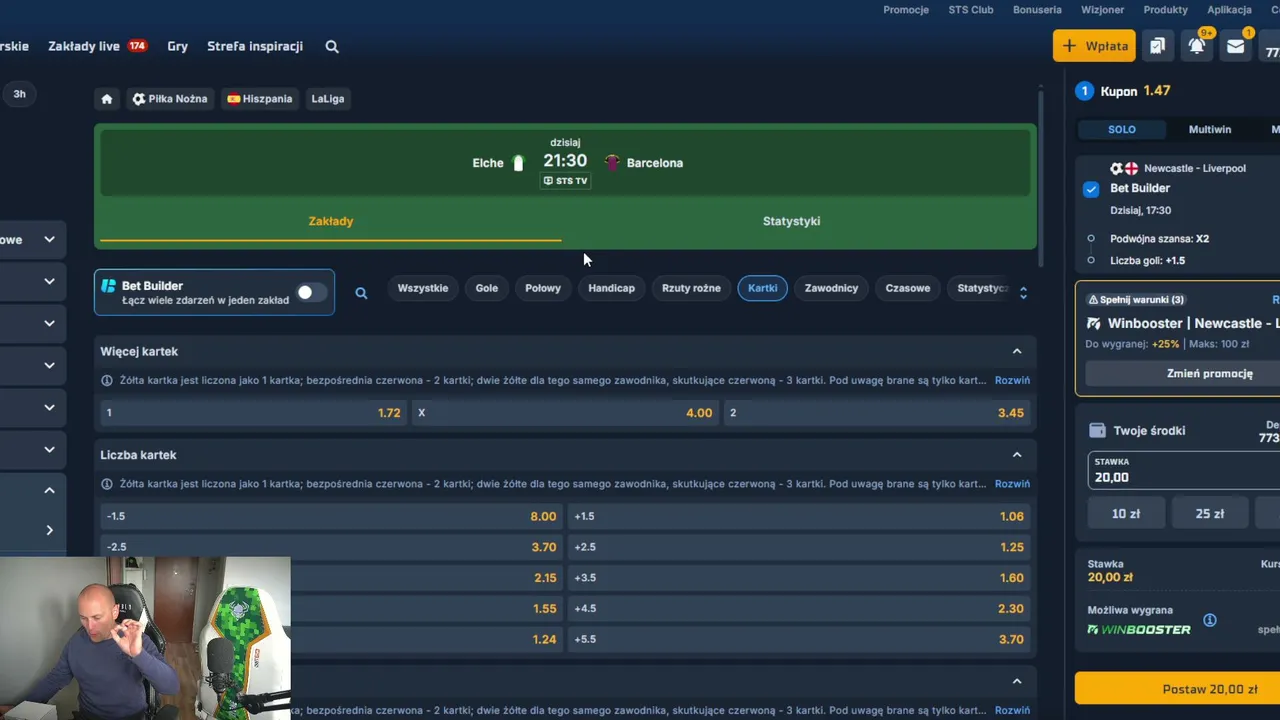
Task: Expand Liczba kartek description with Rozwiń
Action: click(x=1012, y=484)
